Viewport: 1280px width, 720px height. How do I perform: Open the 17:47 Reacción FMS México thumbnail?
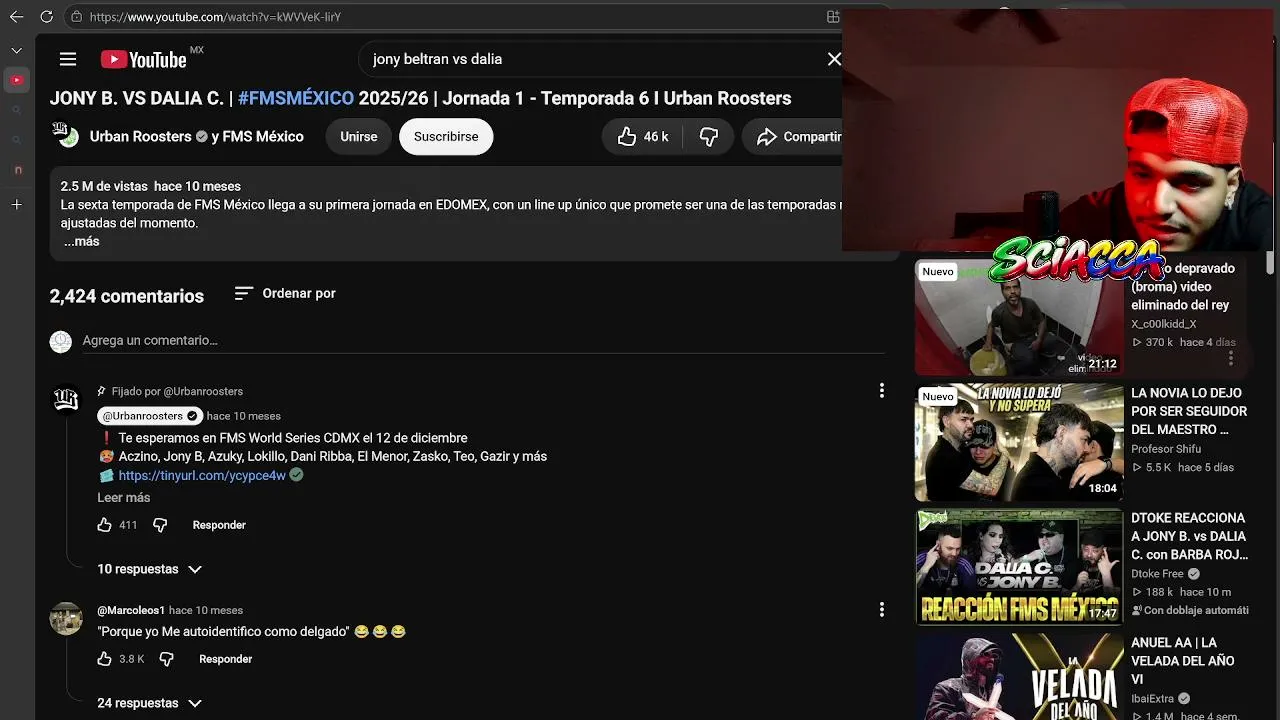click(x=1019, y=567)
